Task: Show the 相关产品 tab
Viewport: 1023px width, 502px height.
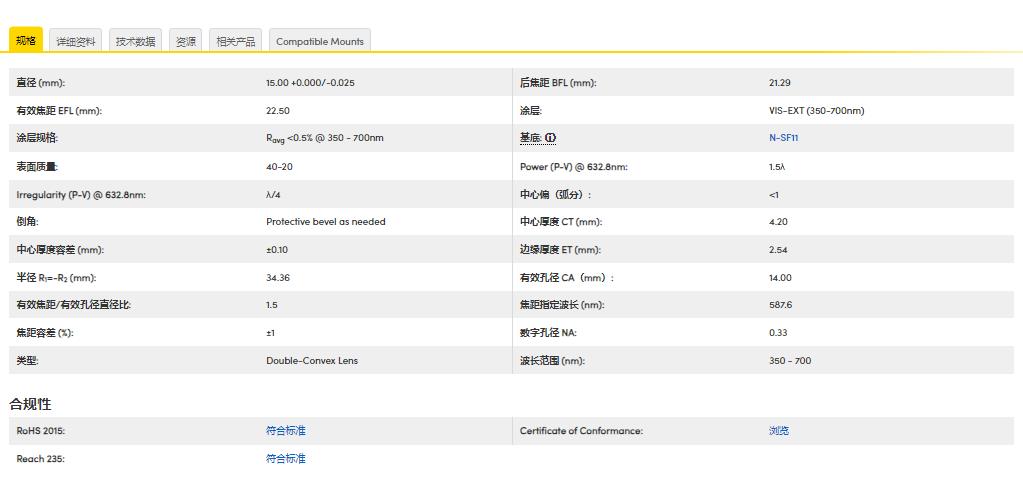Action: [236, 41]
